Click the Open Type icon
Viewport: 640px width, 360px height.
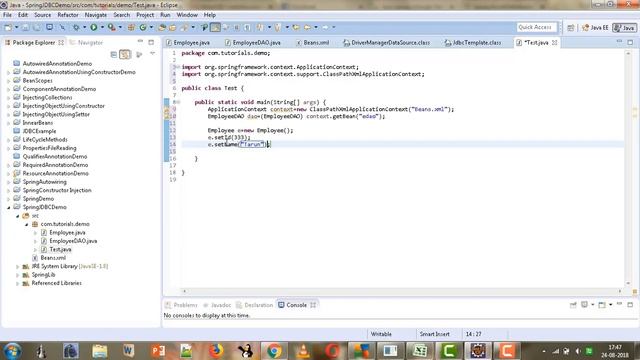click(162, 27)
